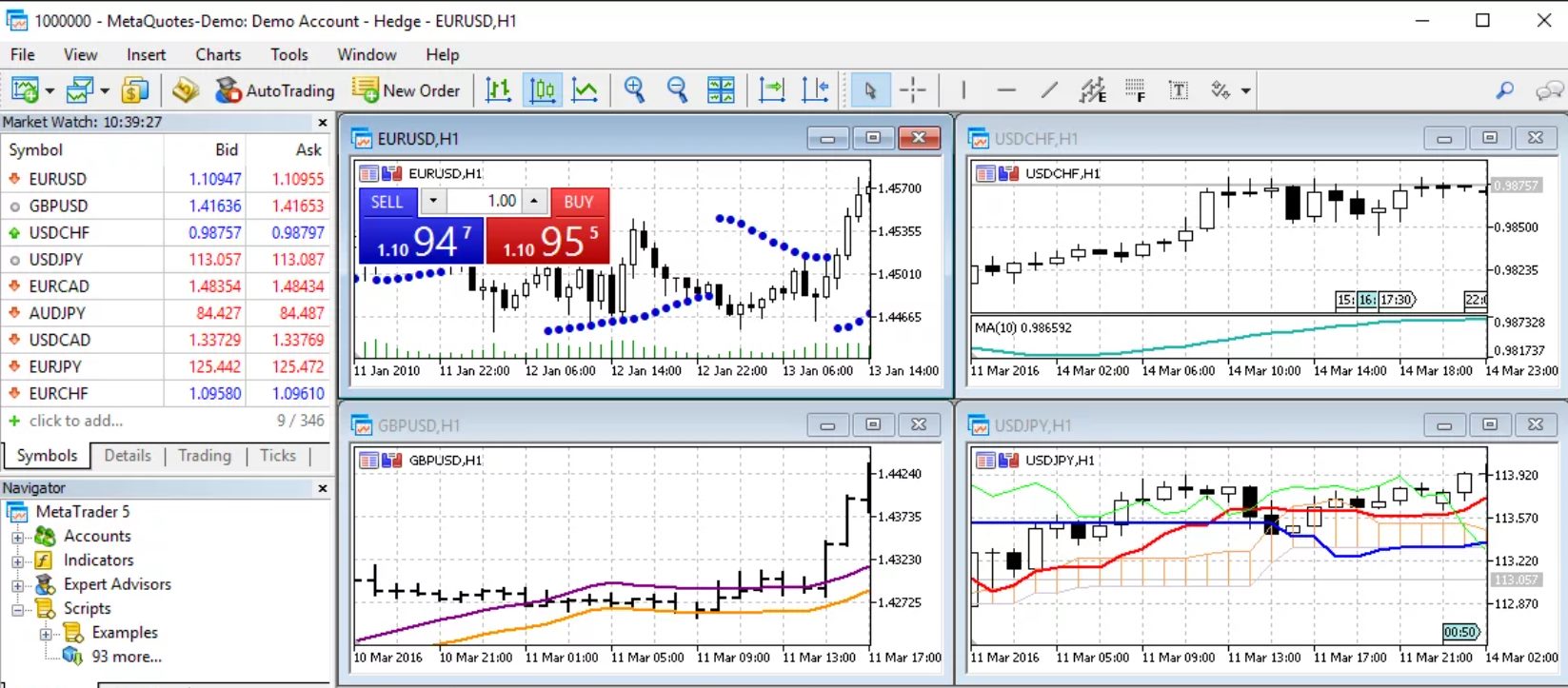Switch chart to line chart mode
Image resolution: width=1568 pixels, height=688 pixels.
click(585, 90)
